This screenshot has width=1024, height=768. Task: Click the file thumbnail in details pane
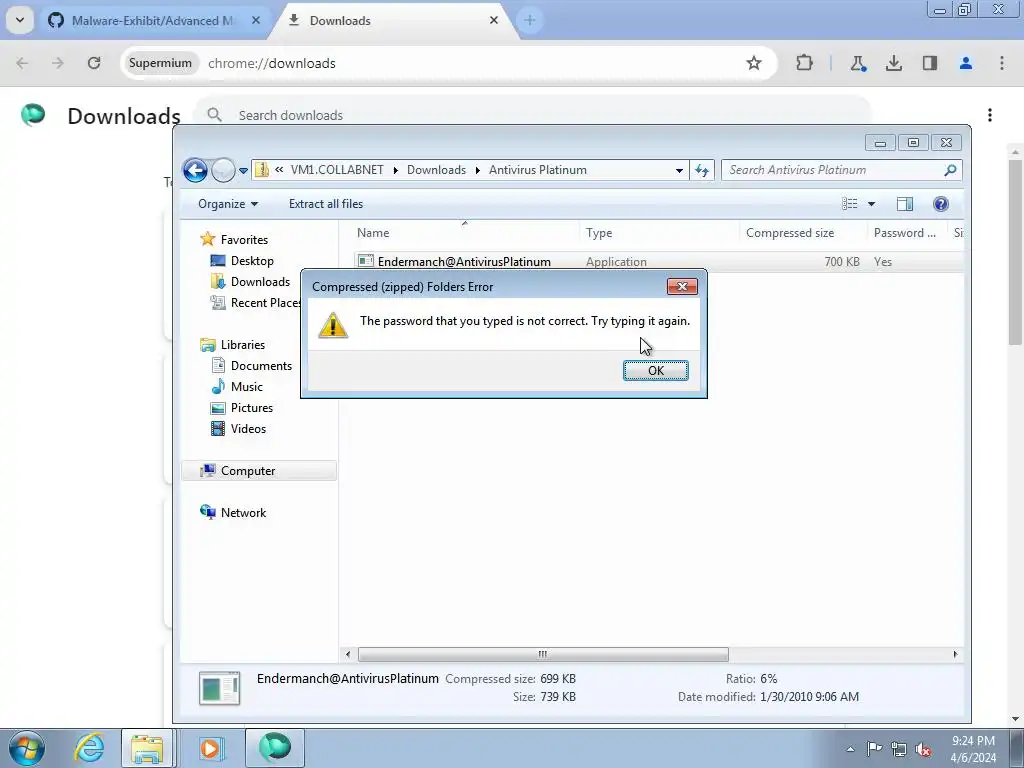219,688
